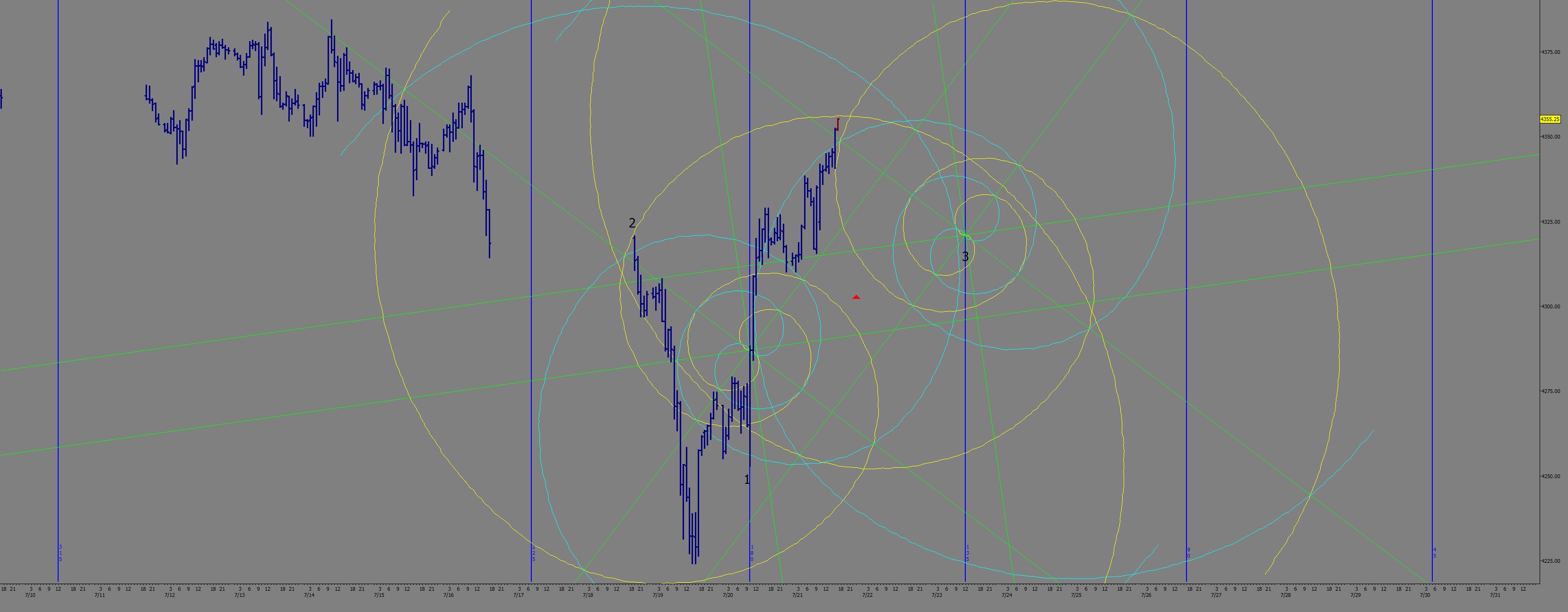Select the red triangle marker on chart
This screenshot has width=1568, height=612.
pyautogui.click(x=857, y=297)
